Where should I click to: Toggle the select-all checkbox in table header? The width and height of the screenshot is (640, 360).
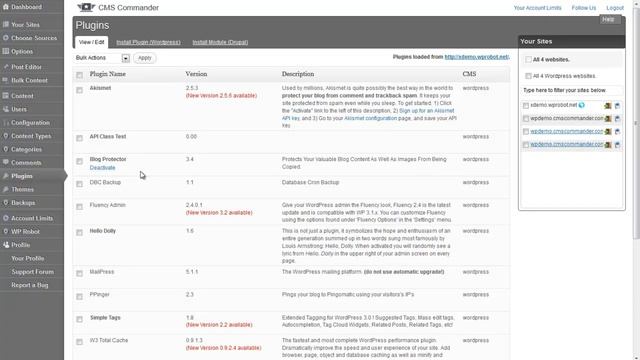pyautogui.click(x=80, y=75)
